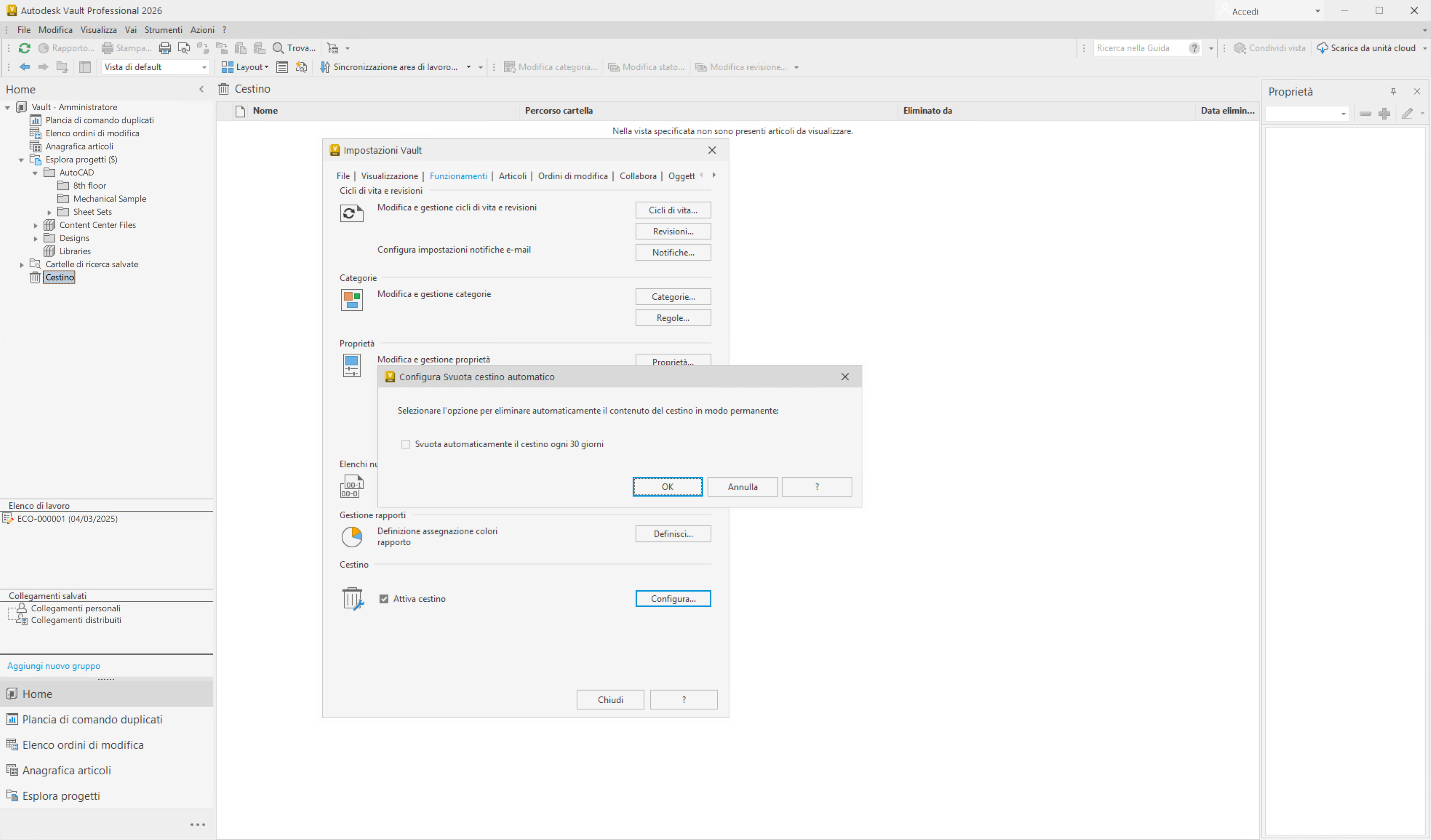Enable Svuota automaticamente il cestino checkbox
This screenshot has height=840, width=1431.
(x=406, y=444)
